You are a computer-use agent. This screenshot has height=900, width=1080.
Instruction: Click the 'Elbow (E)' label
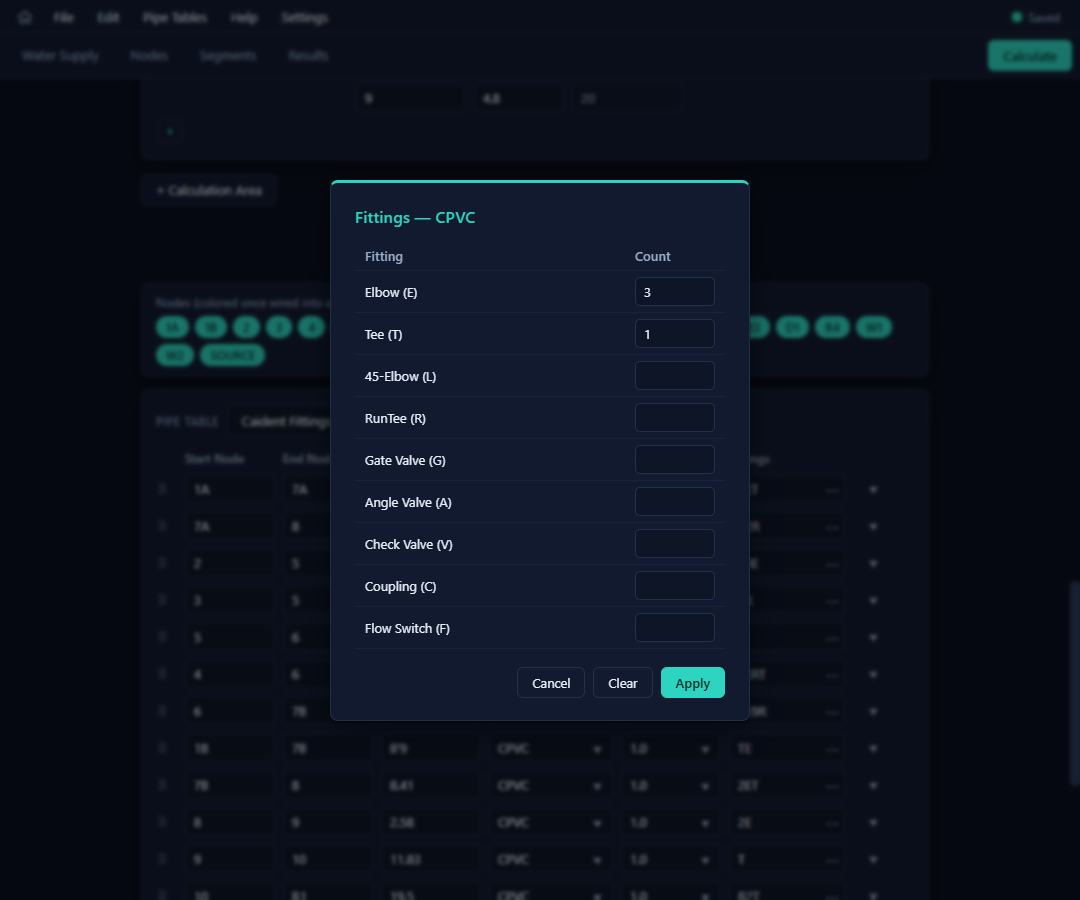pyautogui.click(x=391, y=292)
